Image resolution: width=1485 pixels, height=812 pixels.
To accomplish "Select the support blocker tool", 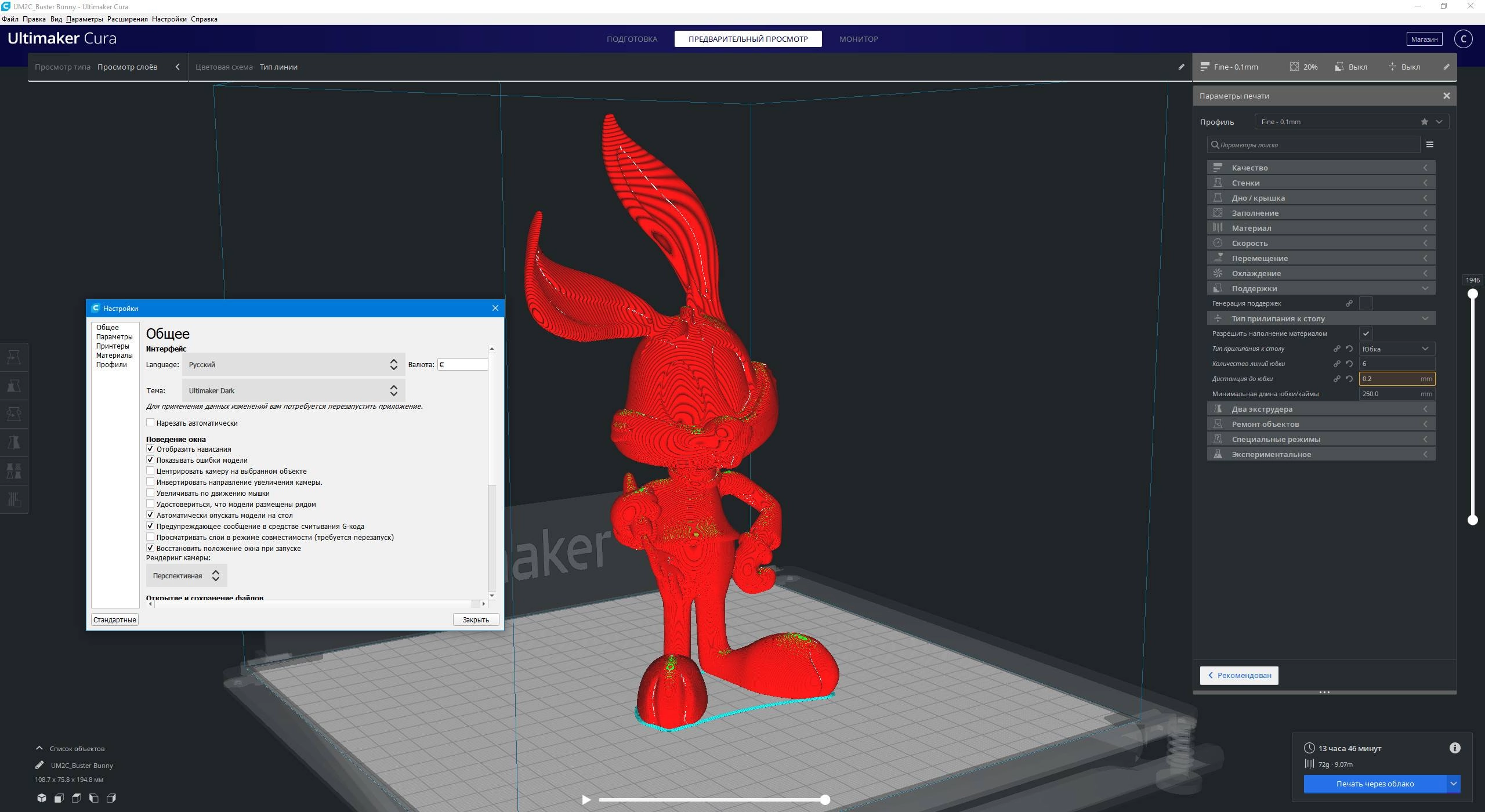I will (14, 499).
